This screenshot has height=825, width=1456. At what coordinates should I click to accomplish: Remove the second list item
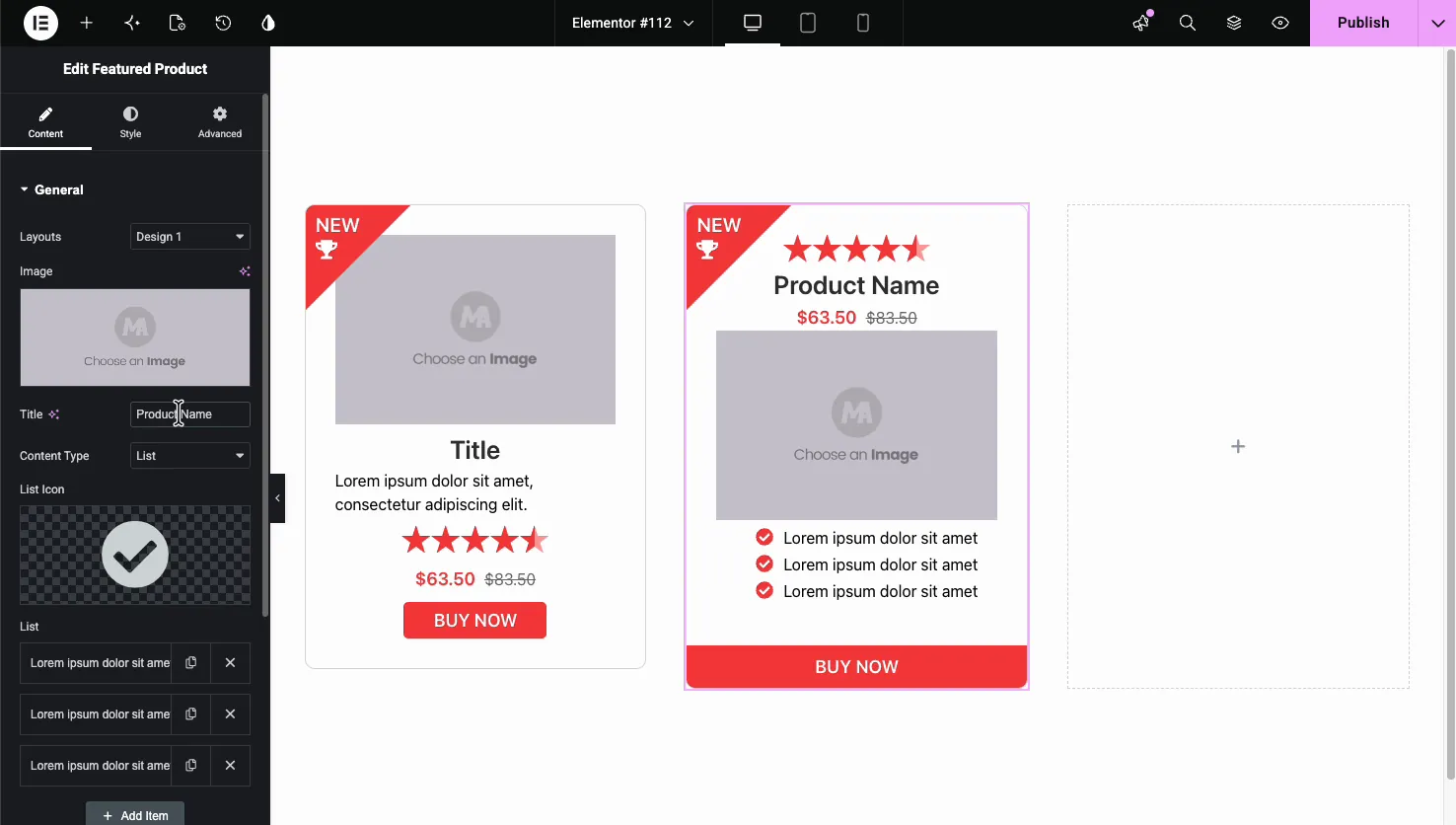(230, 714)
